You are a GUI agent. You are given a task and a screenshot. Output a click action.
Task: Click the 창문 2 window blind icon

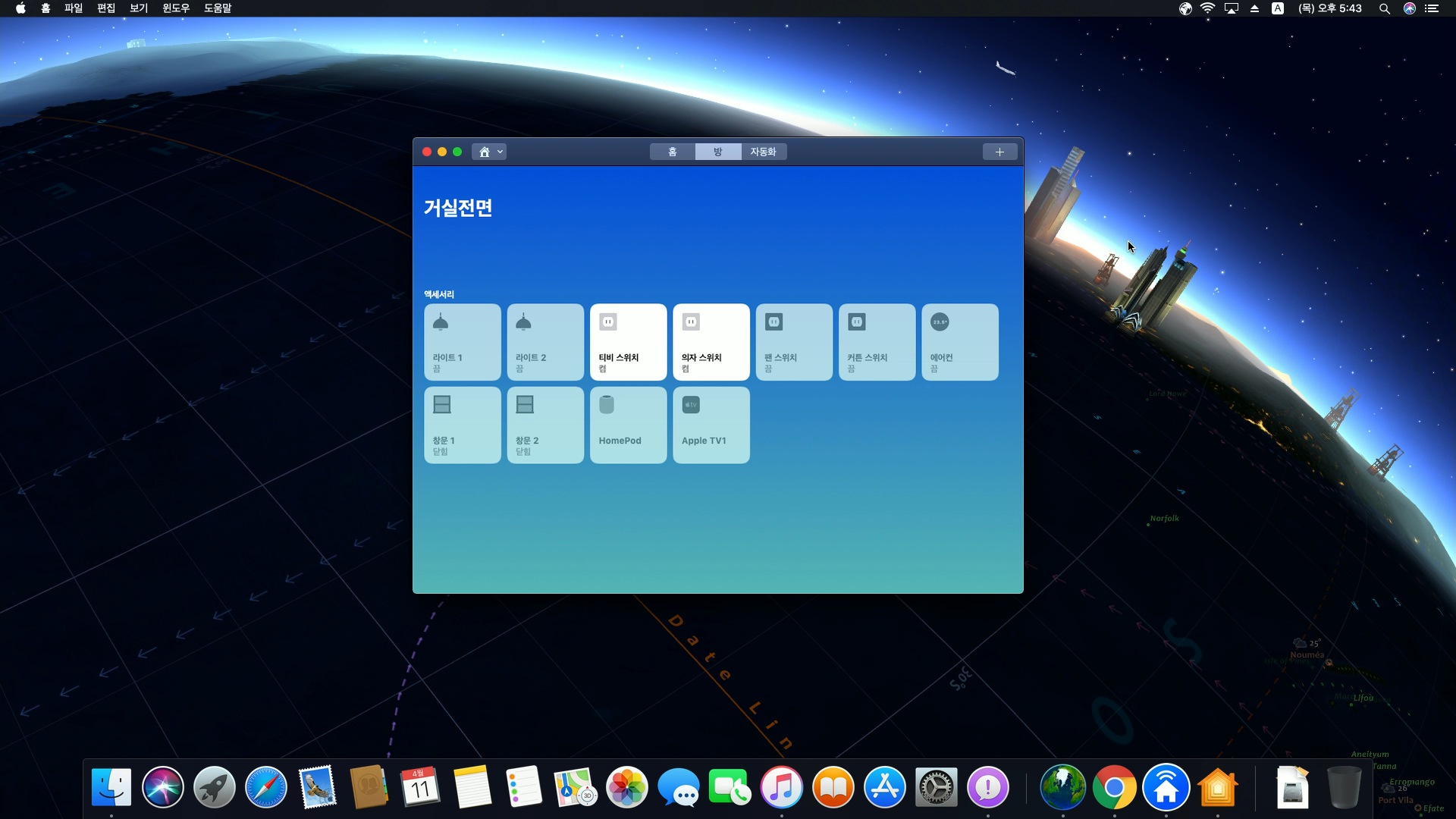click(x=525, y=405)
